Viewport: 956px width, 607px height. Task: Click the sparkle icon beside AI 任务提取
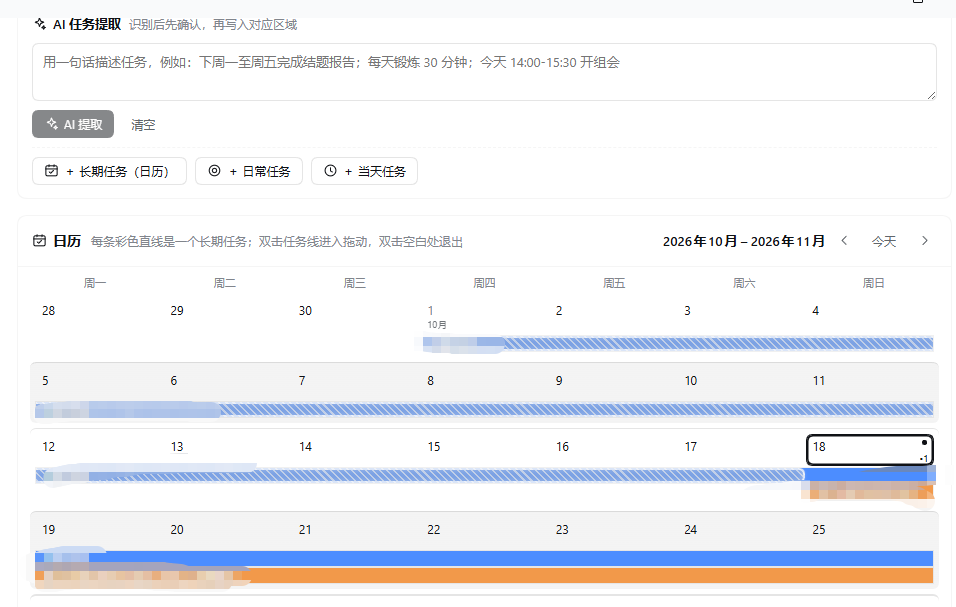coord(40,24)
